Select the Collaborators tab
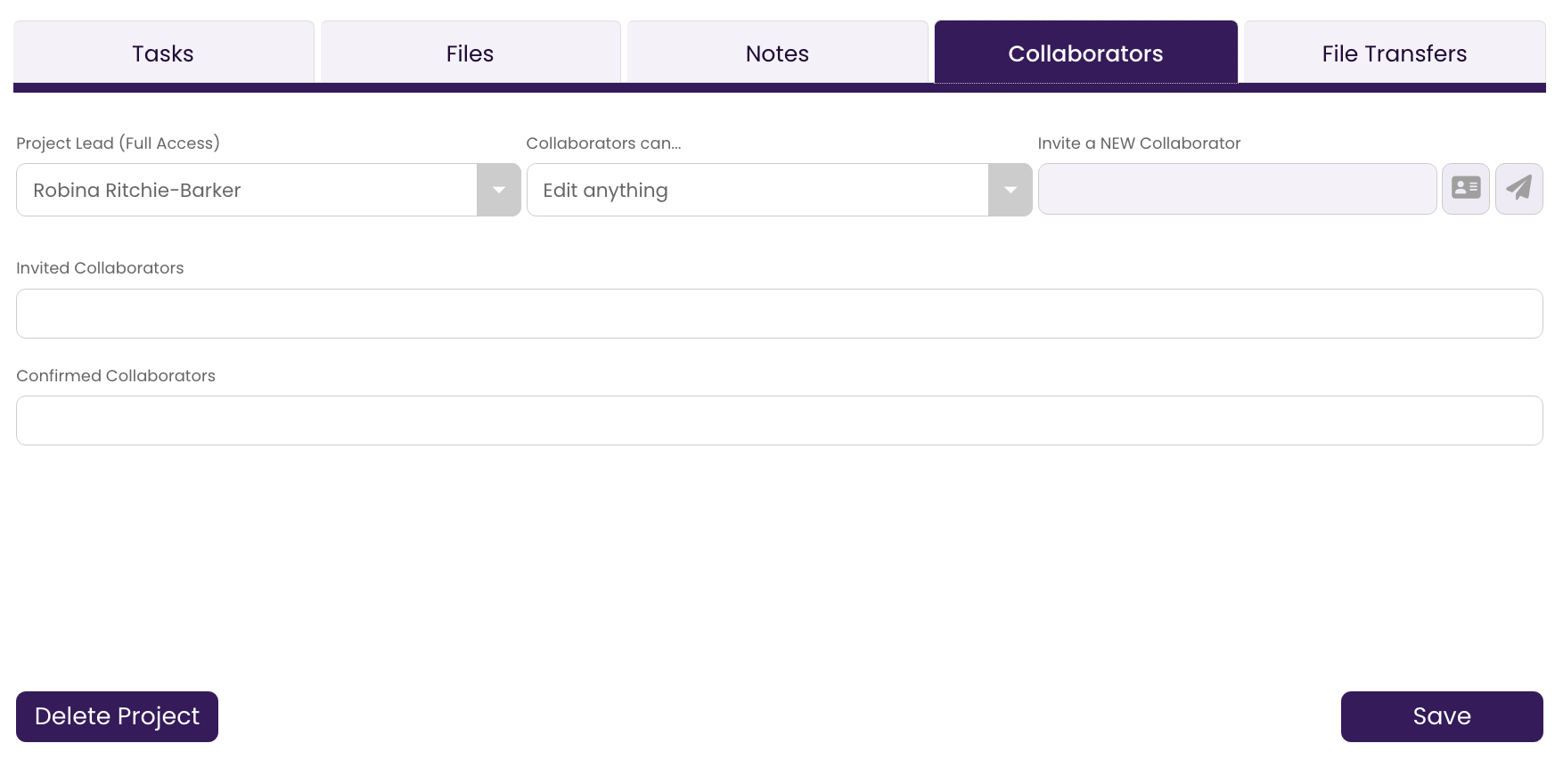This screenshot has height=784, width=1563. coord(1085,53)
